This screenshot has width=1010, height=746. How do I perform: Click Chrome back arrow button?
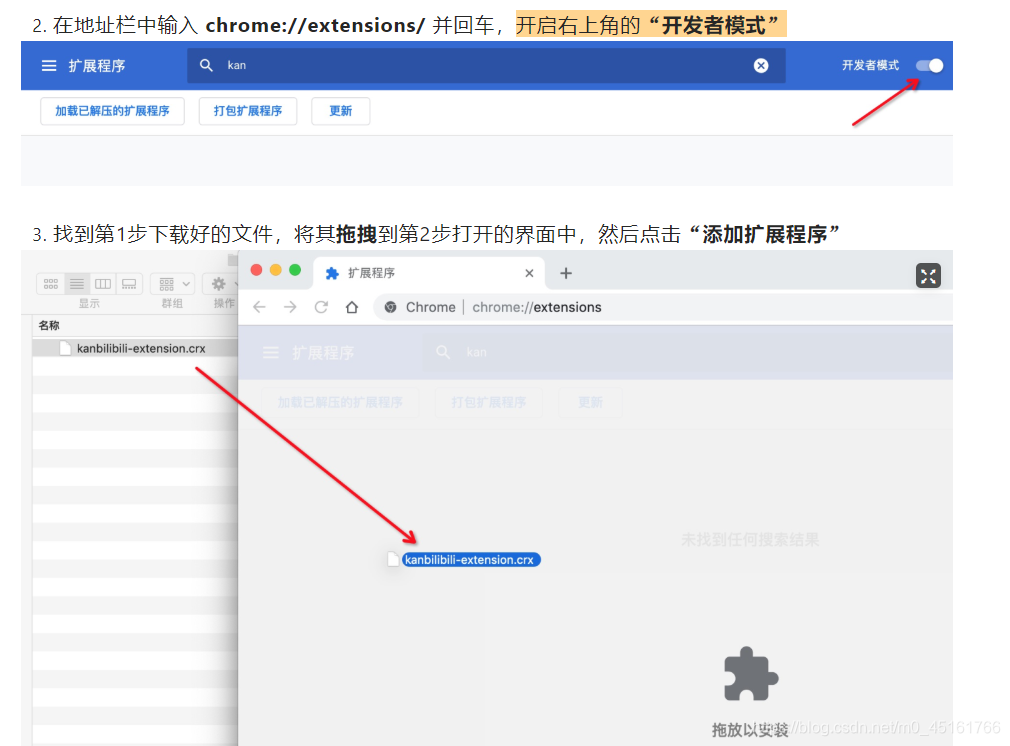259,307
